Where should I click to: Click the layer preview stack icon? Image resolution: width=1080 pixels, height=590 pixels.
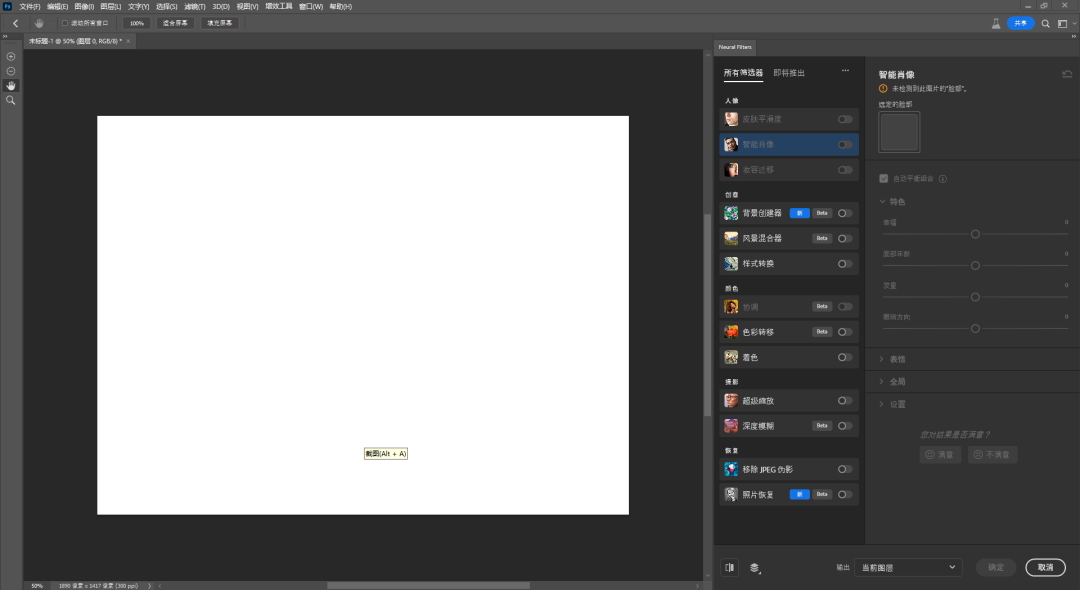pos(754,567)
